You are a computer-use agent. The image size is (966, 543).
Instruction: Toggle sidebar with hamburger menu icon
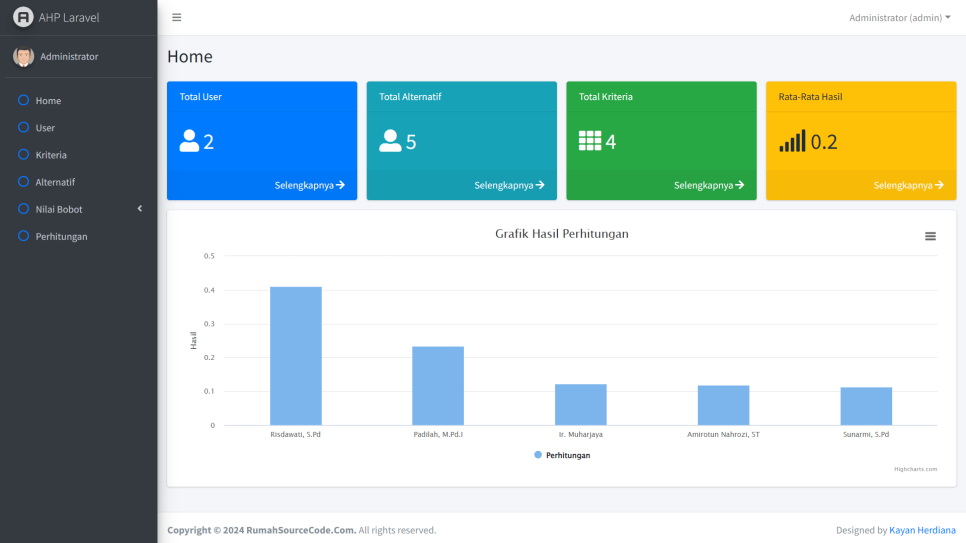point(177,17)
